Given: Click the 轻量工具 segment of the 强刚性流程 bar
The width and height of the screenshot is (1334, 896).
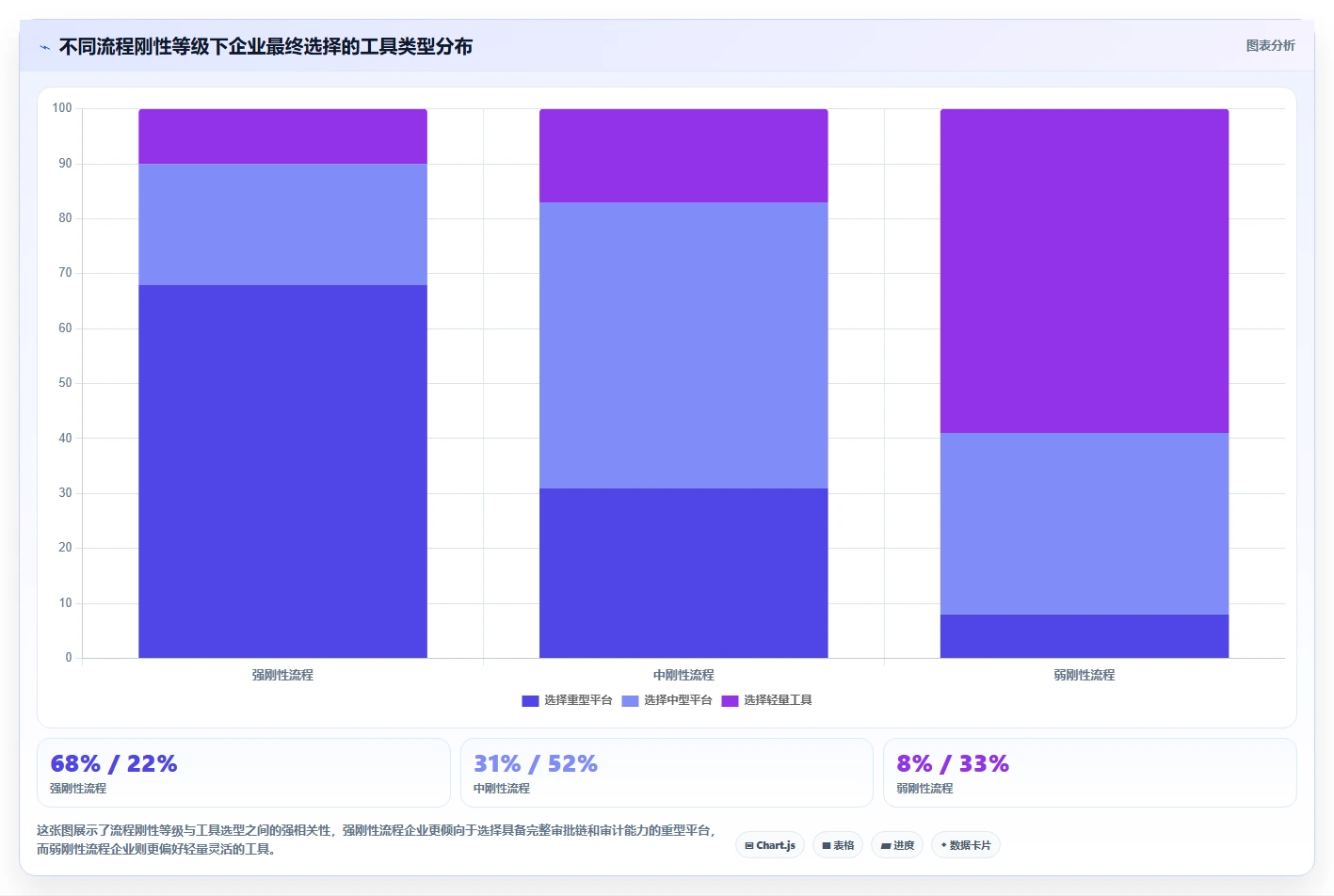Looking at the screenshot, I should tap(282, 136).
